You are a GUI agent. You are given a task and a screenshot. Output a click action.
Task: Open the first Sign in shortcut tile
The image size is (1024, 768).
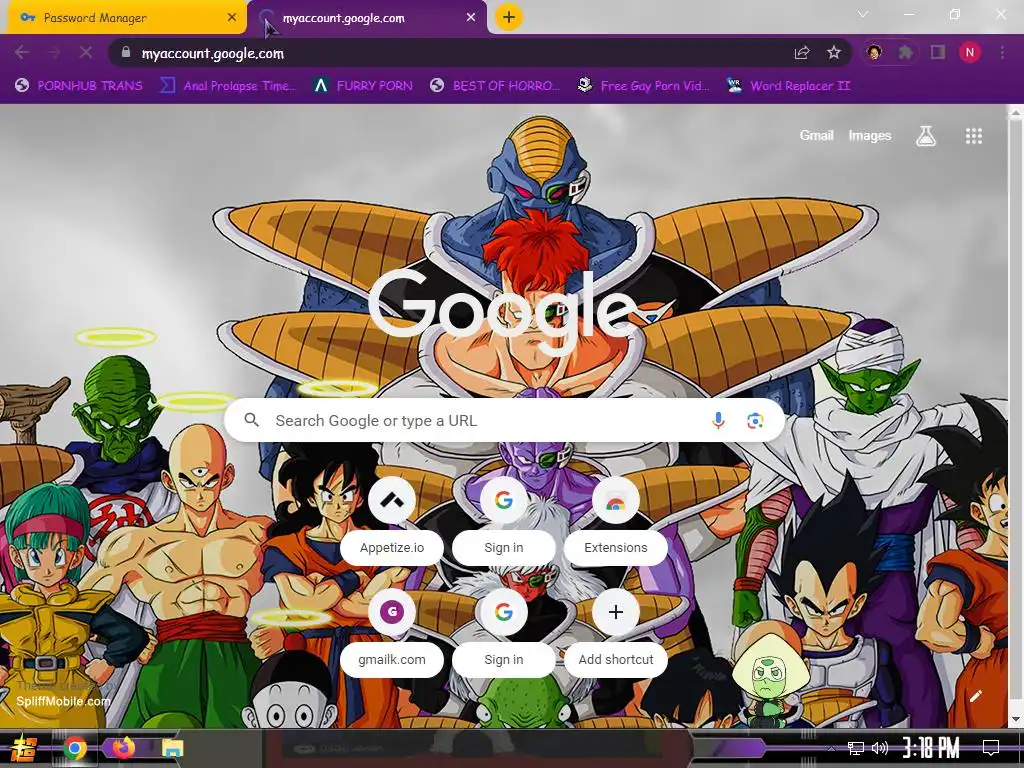click(x=504, y=520)
